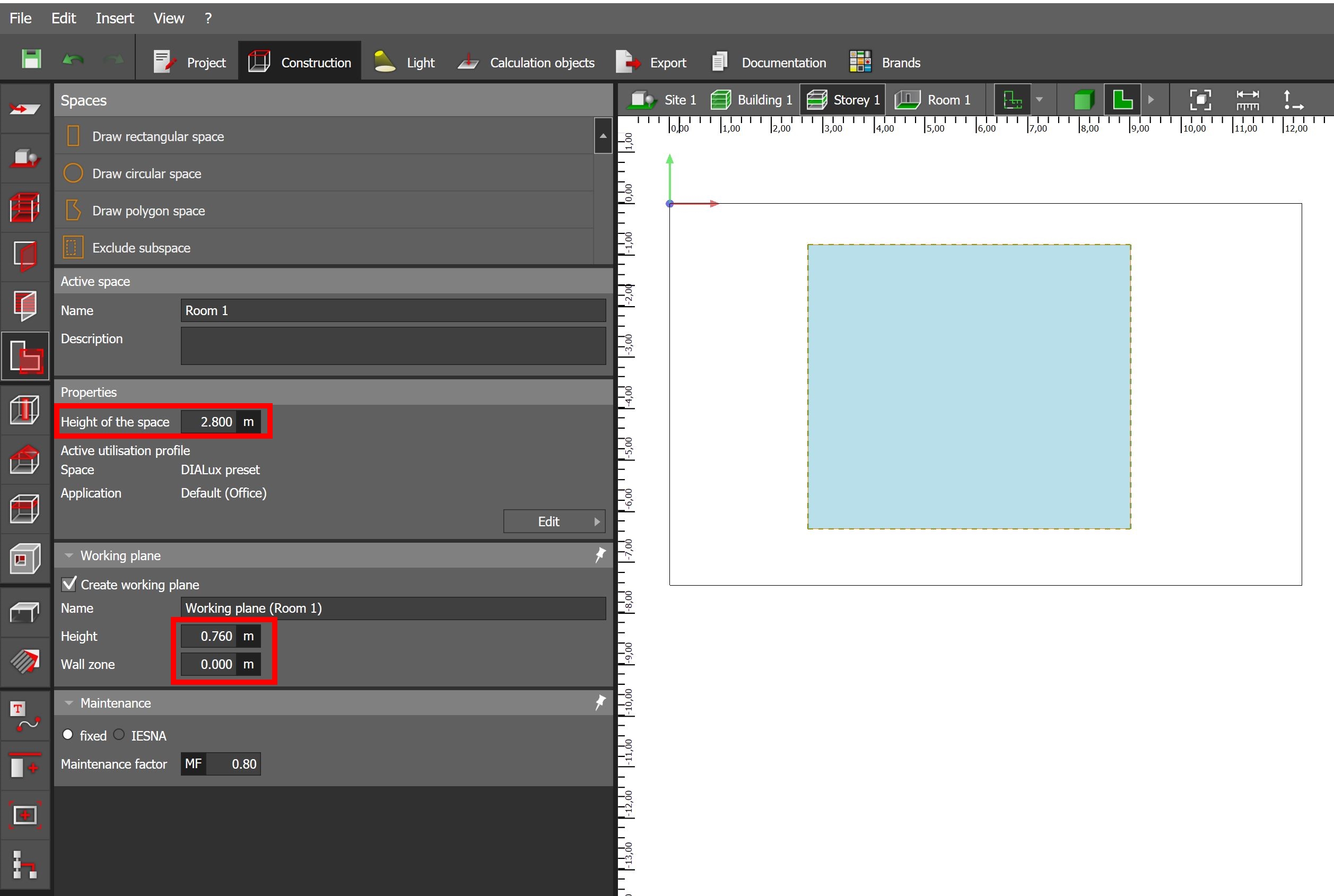
Task: Click the zoom to fit view icon
Action: coord(1200,100)
